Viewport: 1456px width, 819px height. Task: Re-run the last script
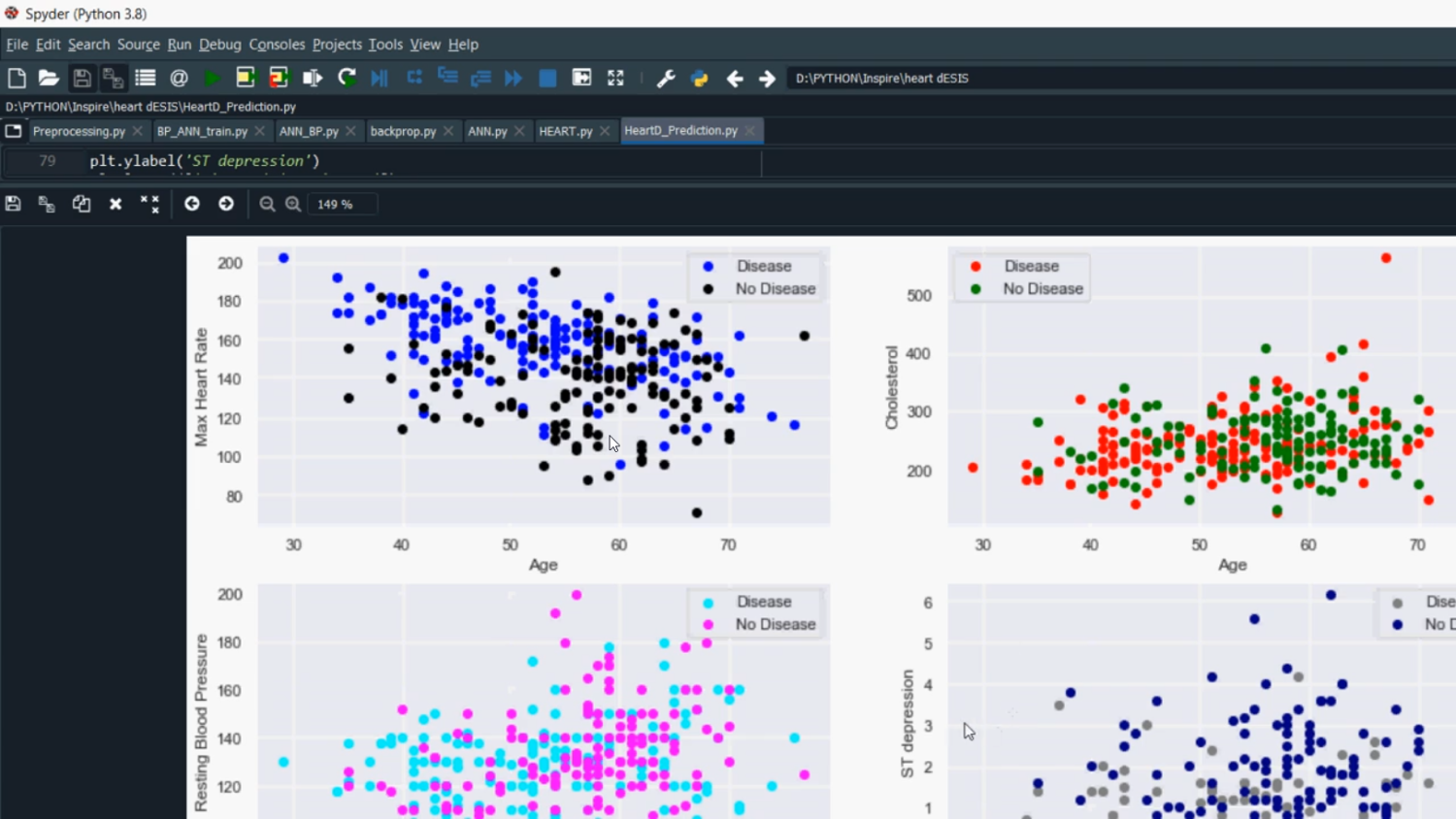pyautogui.click(x=347, y=79)
